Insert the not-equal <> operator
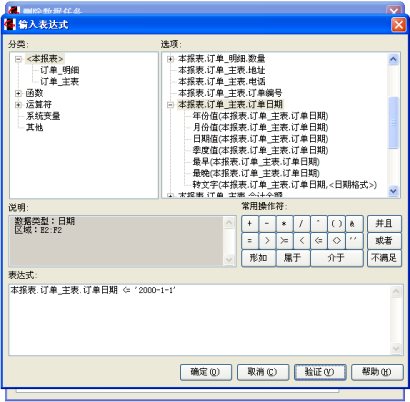The width and height of the screenshot is (410, 402). (x=336, y=241)
